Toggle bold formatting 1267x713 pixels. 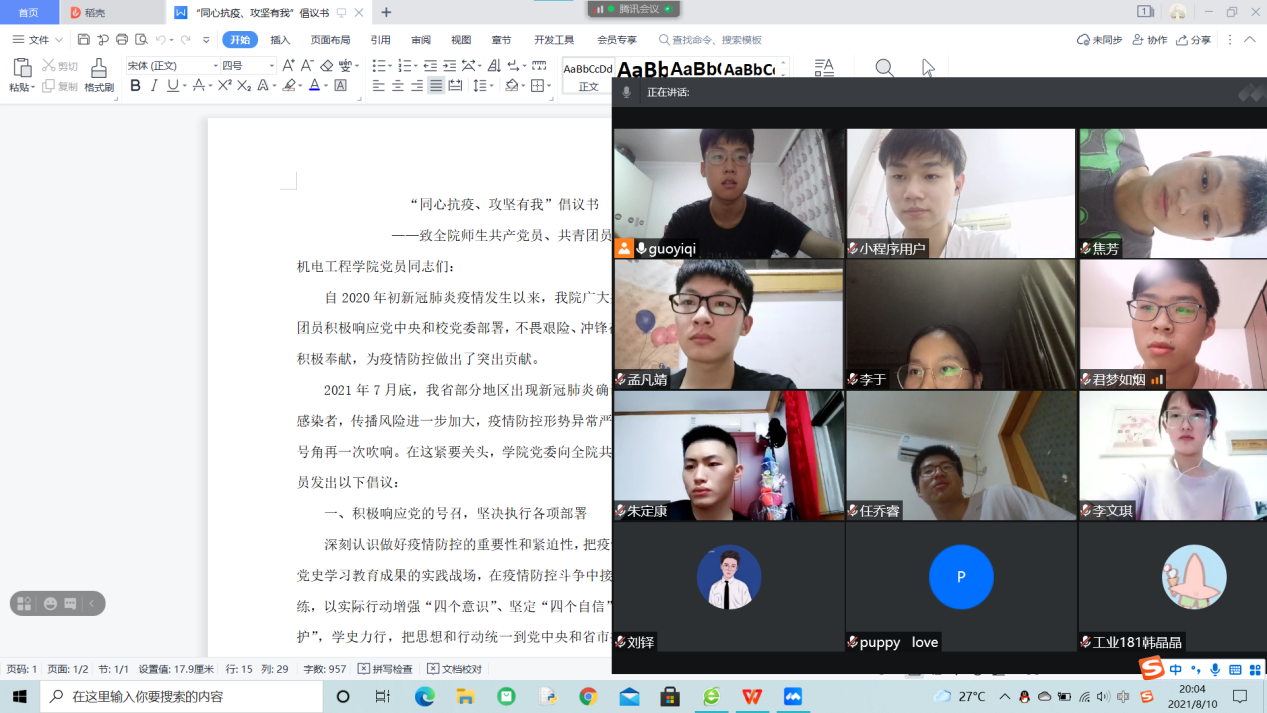click(136, 86)
